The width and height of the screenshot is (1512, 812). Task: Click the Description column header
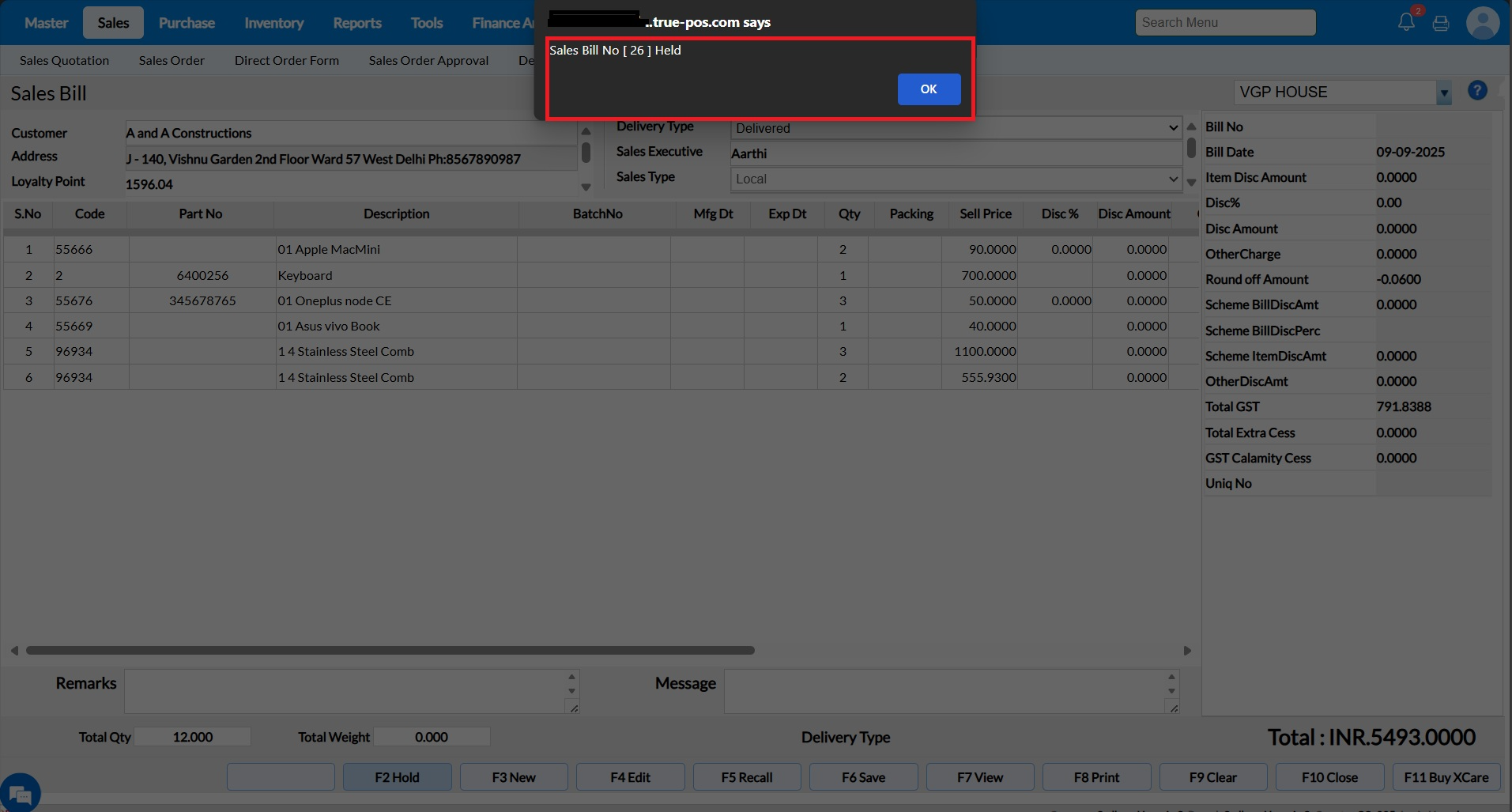click(x=396, y=213)
